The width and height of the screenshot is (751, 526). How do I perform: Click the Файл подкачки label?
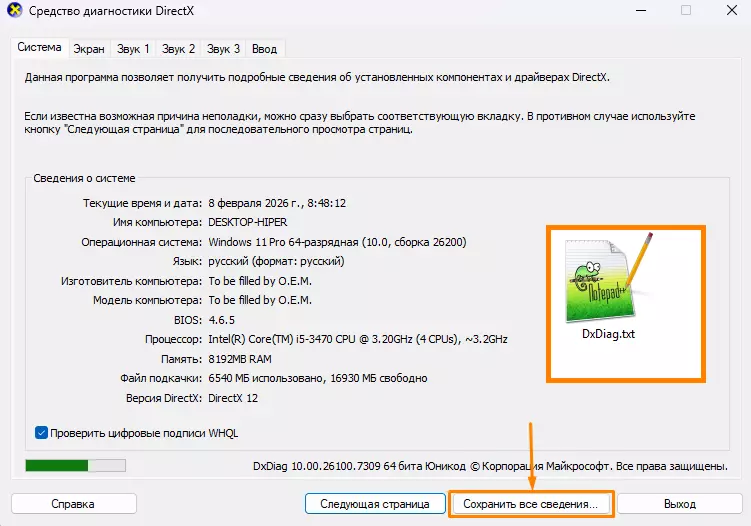pyautogui.click(x=161, y=378)
